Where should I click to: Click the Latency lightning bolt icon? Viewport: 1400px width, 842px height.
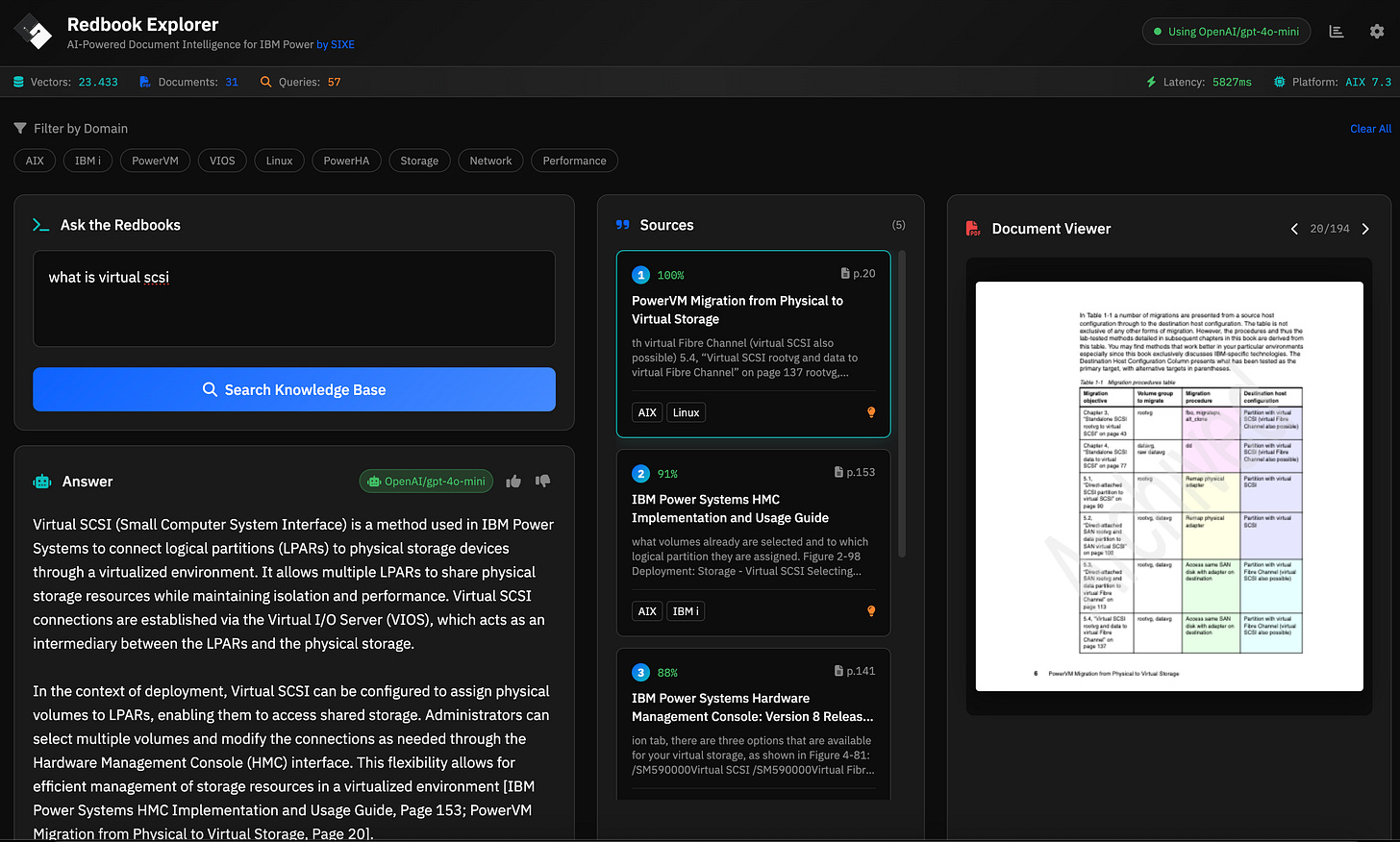(x=1151, y=82)
